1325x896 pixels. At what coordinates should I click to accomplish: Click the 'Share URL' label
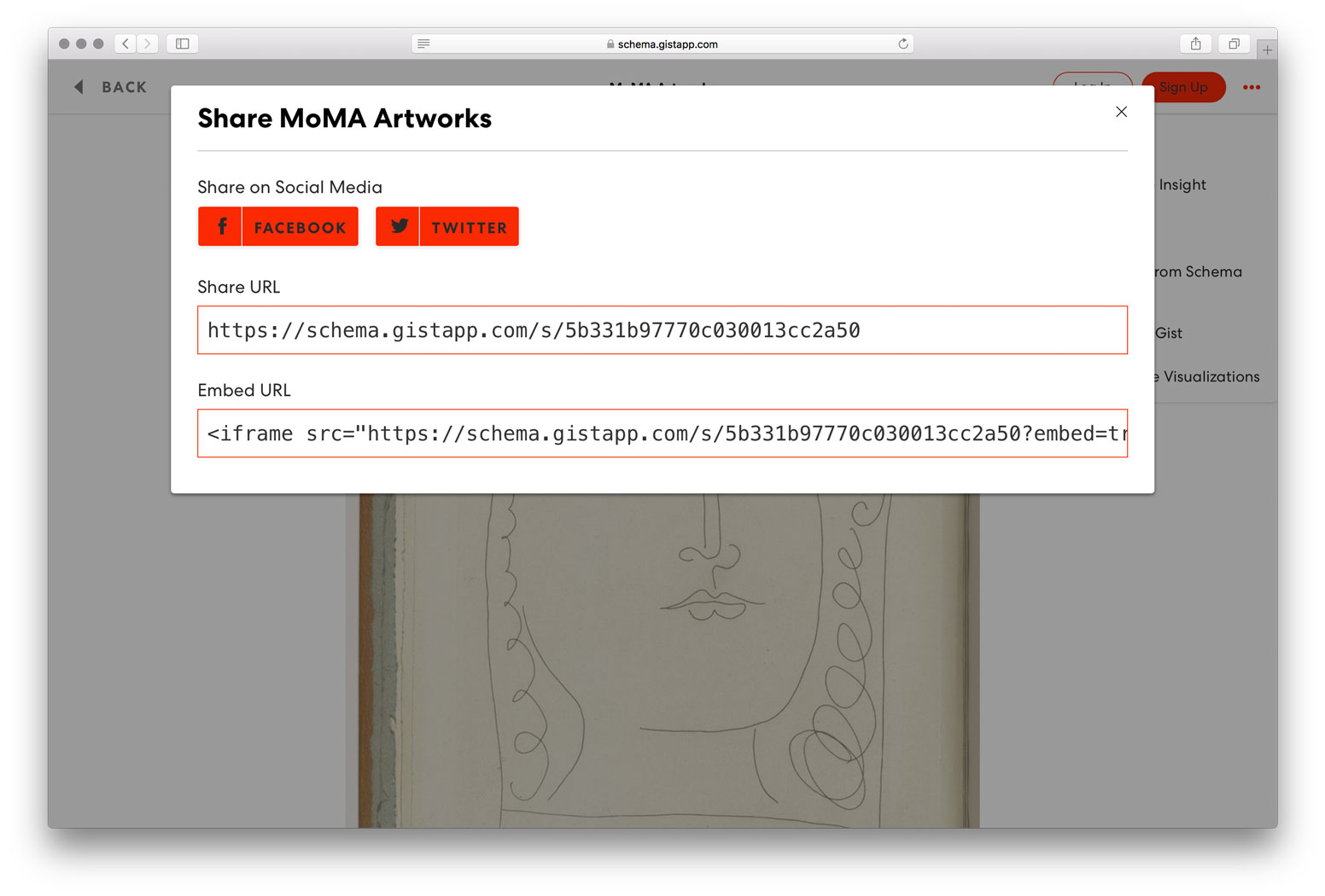239,287
